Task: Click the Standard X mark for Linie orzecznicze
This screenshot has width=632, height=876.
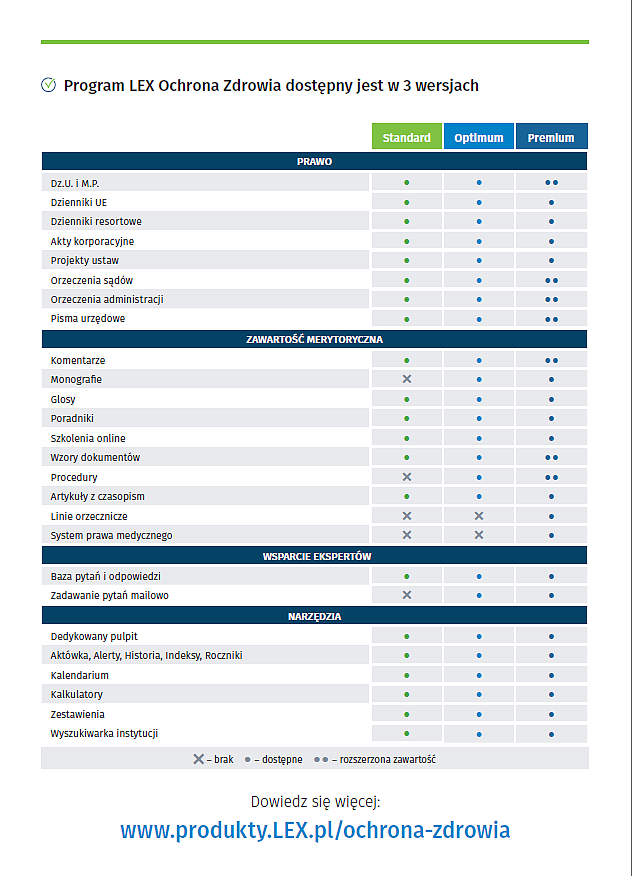Action: click(407, 516)
